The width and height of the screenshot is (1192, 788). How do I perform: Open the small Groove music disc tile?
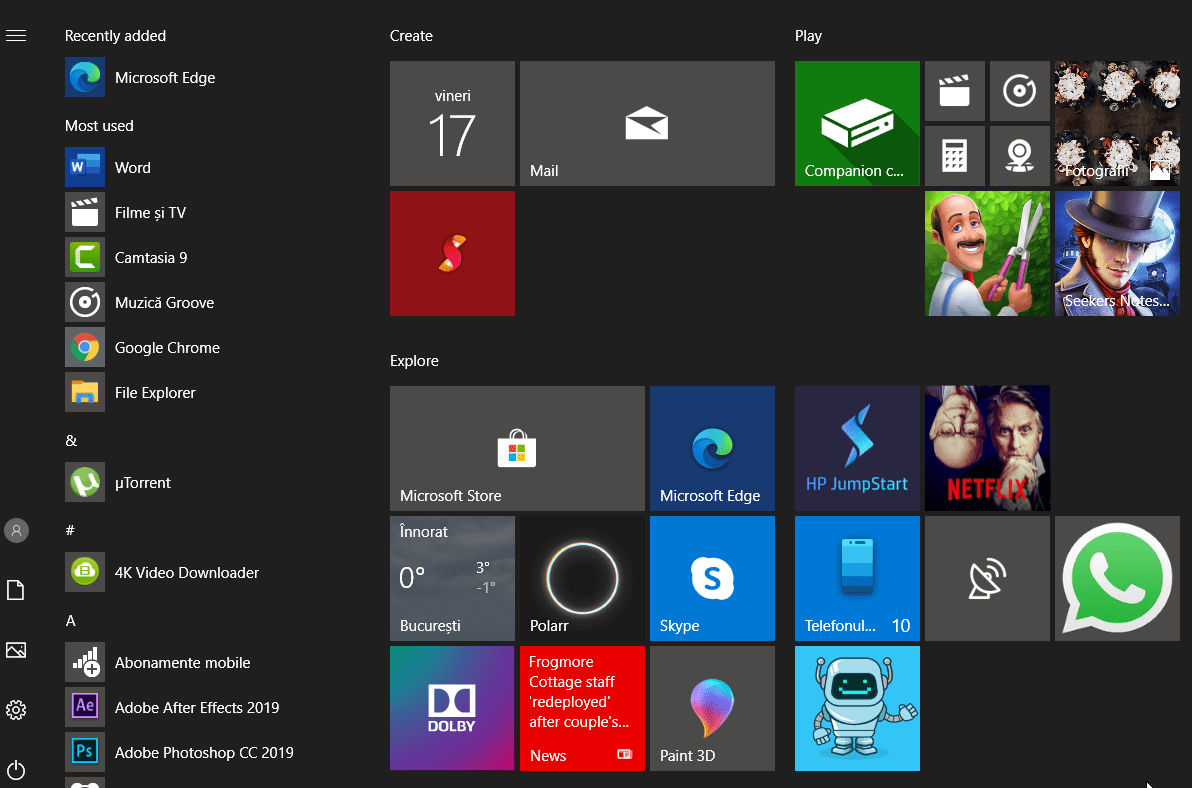(1019, 90)
